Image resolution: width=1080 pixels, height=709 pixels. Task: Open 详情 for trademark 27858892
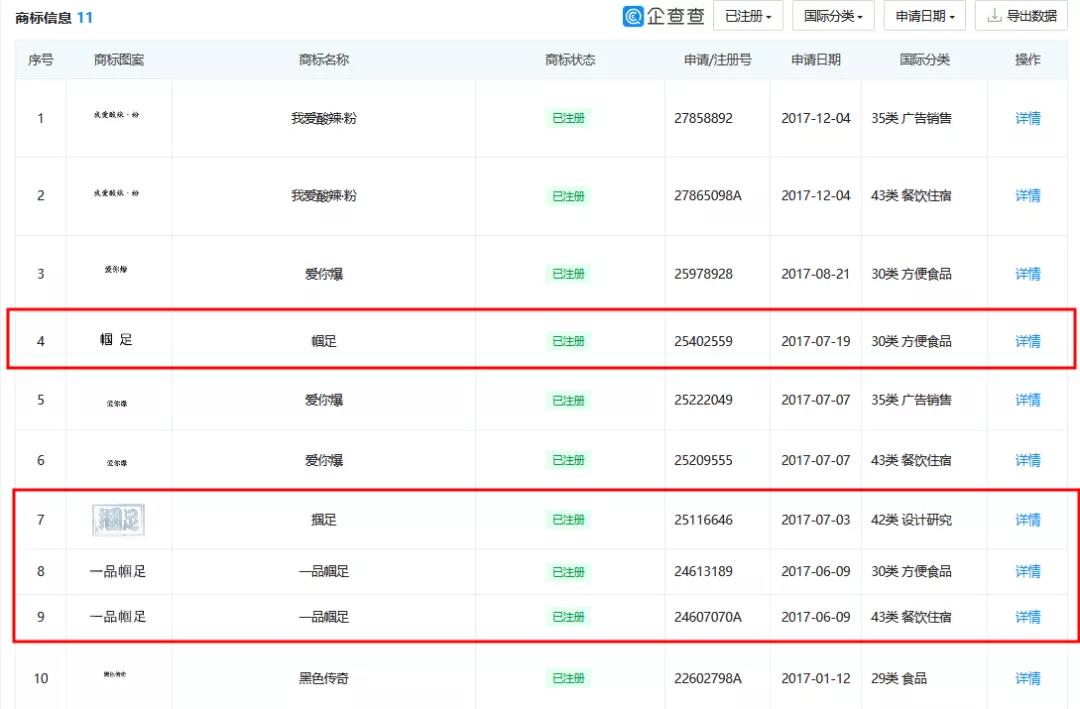(x=1028, y=118)
